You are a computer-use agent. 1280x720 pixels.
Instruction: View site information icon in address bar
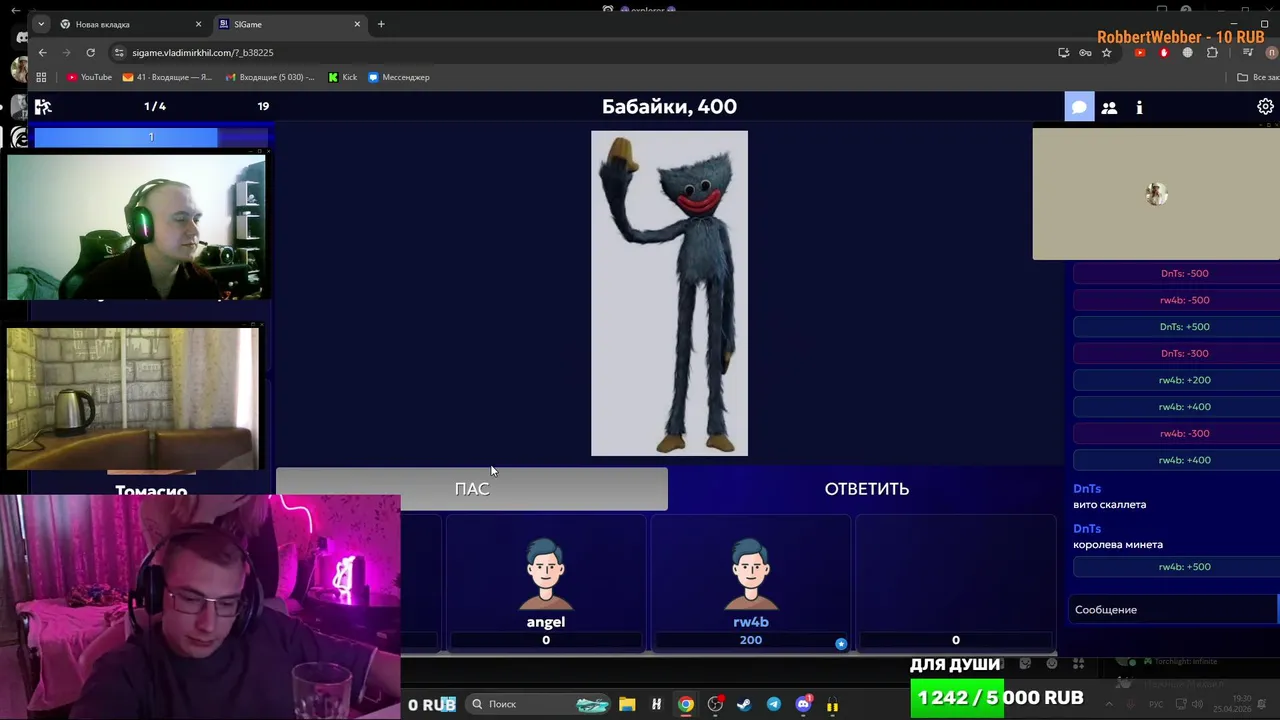pos(119,52)
